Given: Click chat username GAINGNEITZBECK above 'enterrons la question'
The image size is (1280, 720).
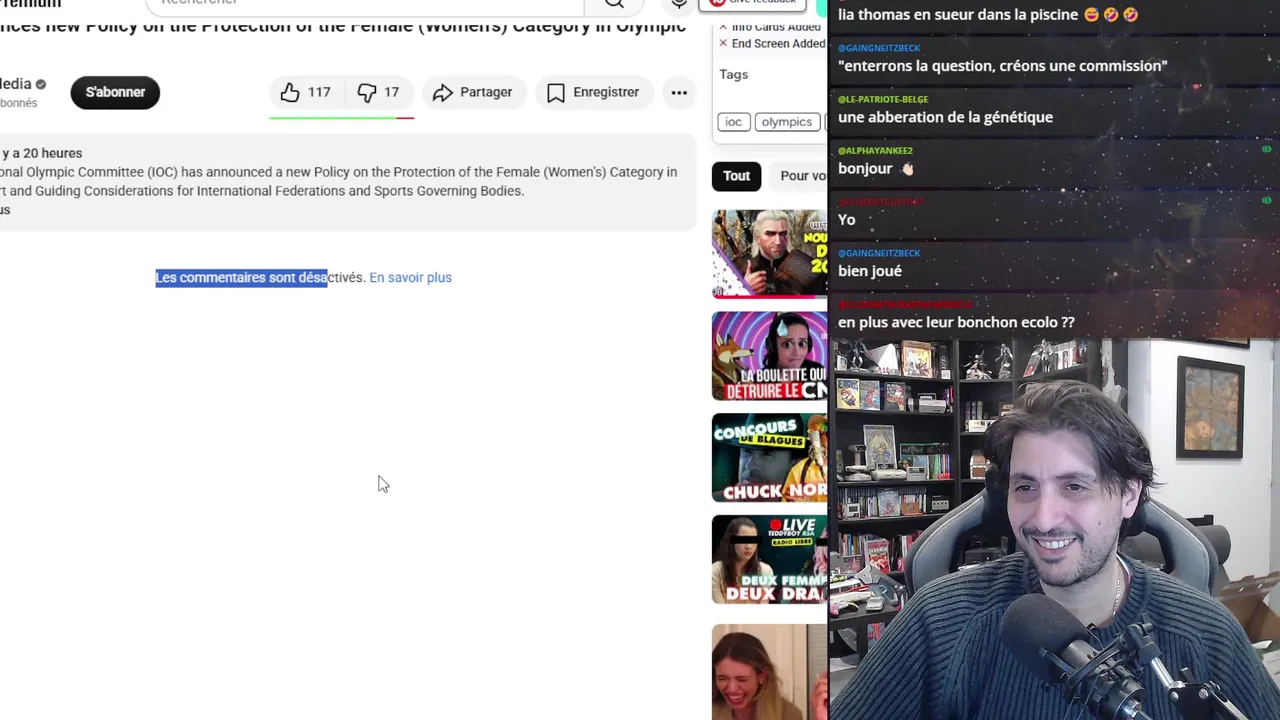Looking at the screenshot, I should [879, 48].
